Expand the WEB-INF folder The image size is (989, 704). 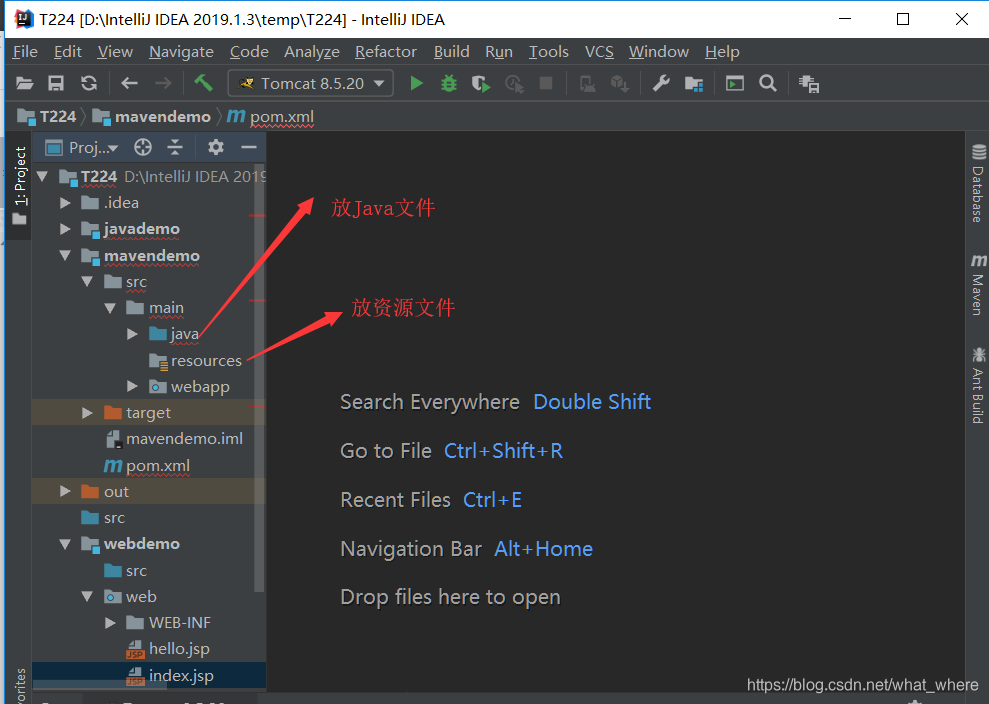click(x=110, y=623)
